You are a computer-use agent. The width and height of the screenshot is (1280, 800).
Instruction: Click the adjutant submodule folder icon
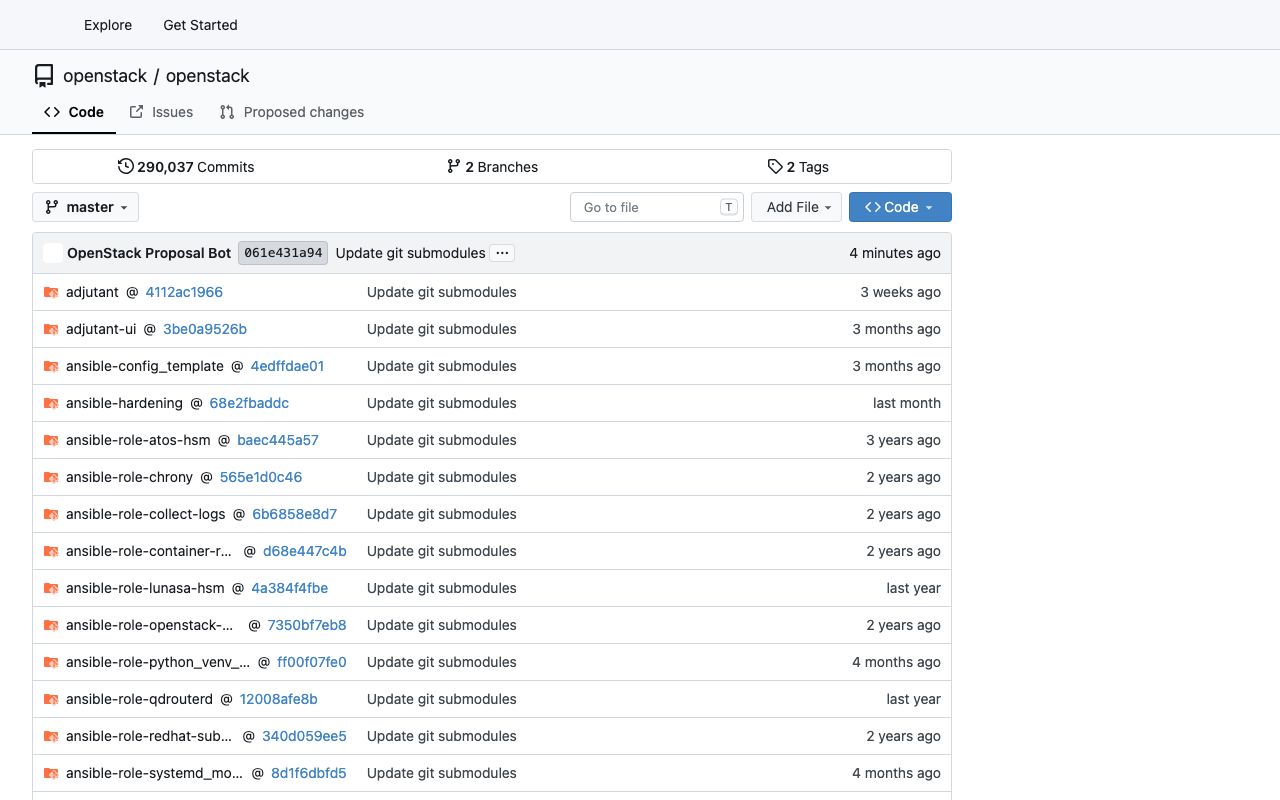[x=51, y=292]
